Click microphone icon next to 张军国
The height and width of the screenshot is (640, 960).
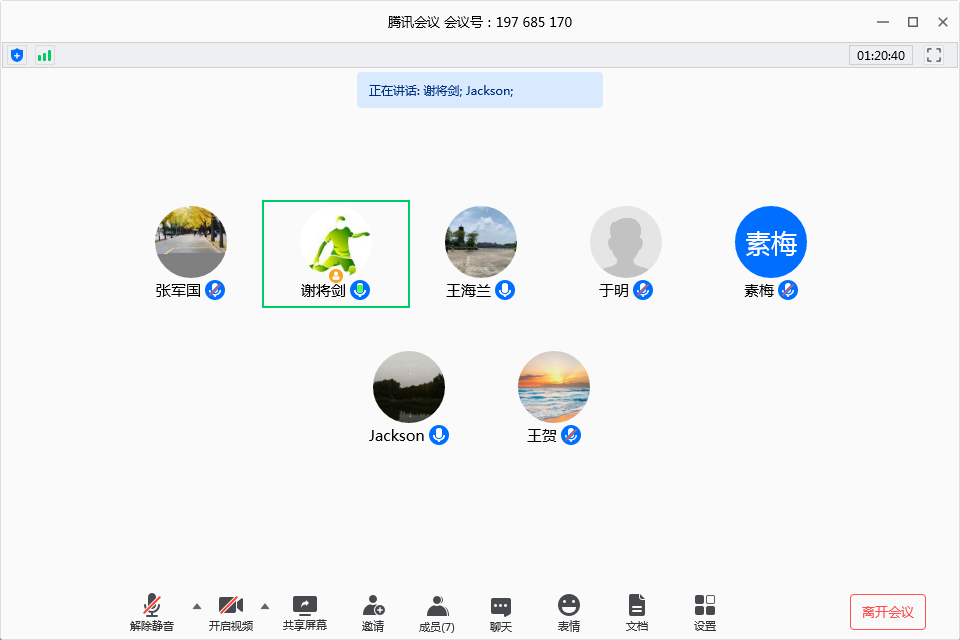tap(215, 290)
